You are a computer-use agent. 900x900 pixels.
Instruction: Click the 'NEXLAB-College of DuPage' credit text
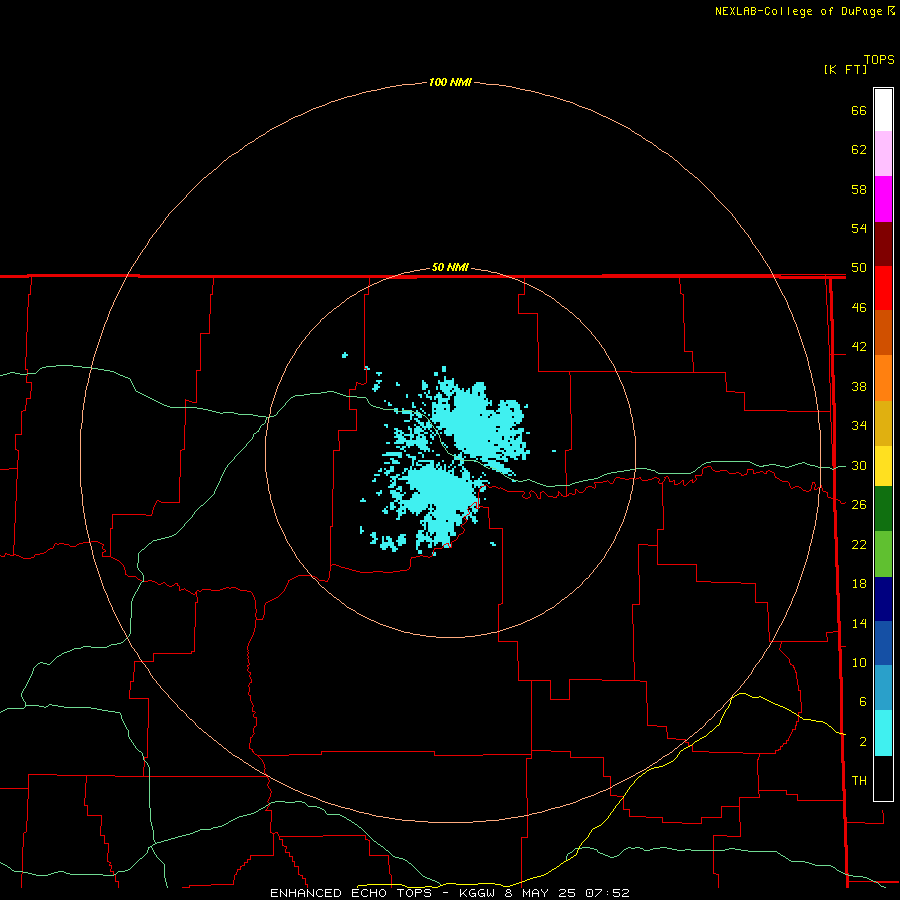click(800, 11)
